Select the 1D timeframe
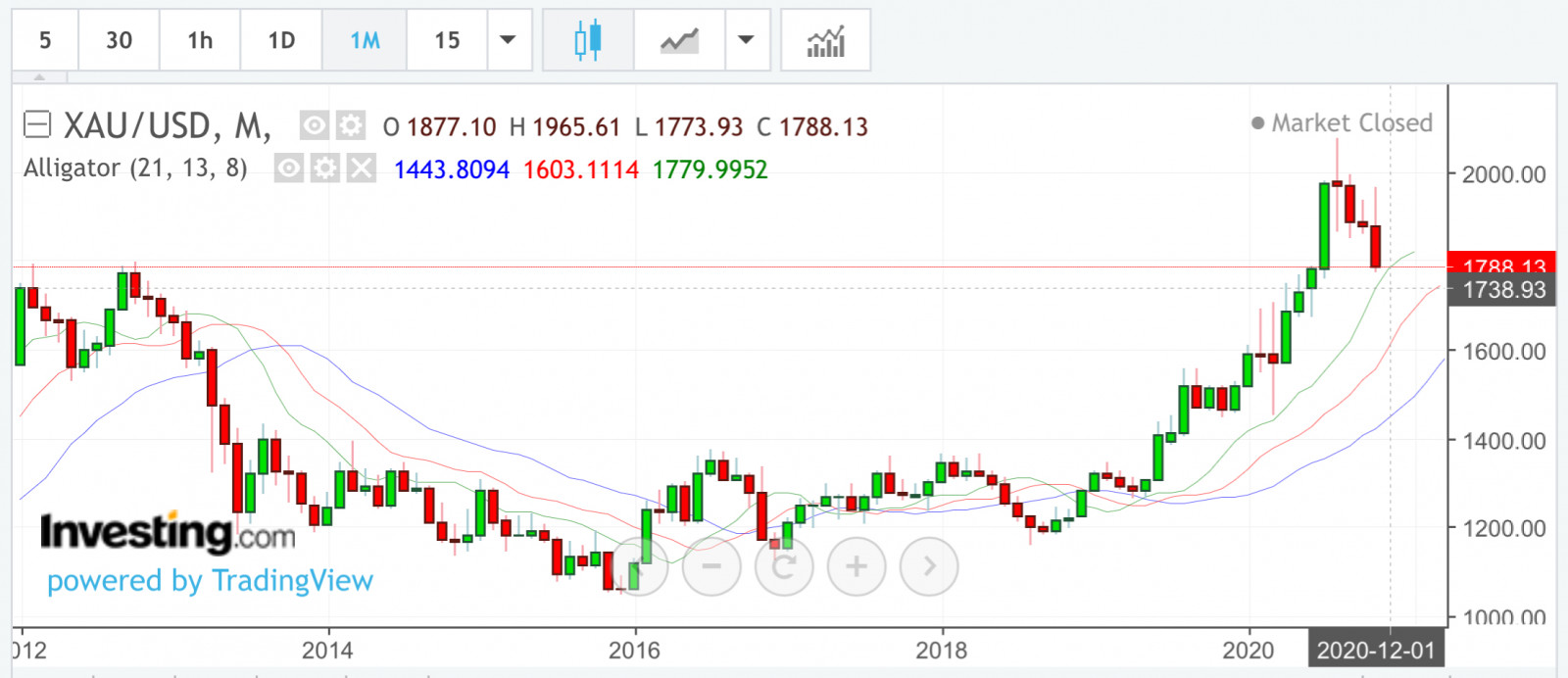This screenshot has height=678, width=1568. pyautogui.click(x=281, y=40)
